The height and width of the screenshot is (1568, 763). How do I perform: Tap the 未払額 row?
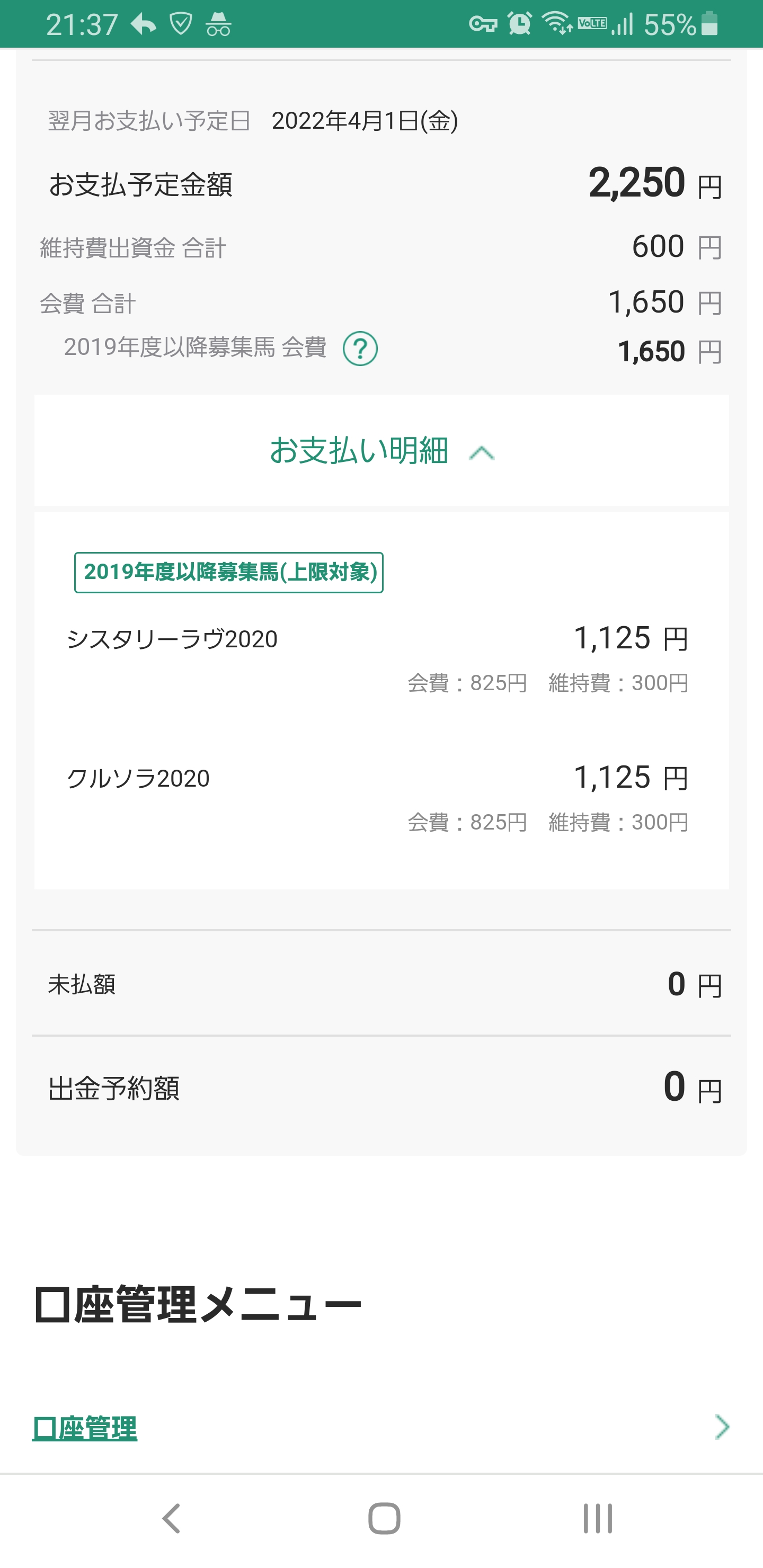[x=381, y=984]
